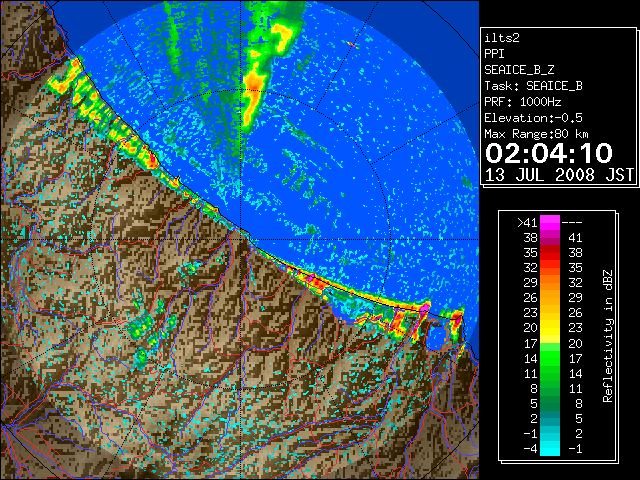
Task: Click the orange 26-29 dBZ legend swatch
Action: click(x=550, y=298)
